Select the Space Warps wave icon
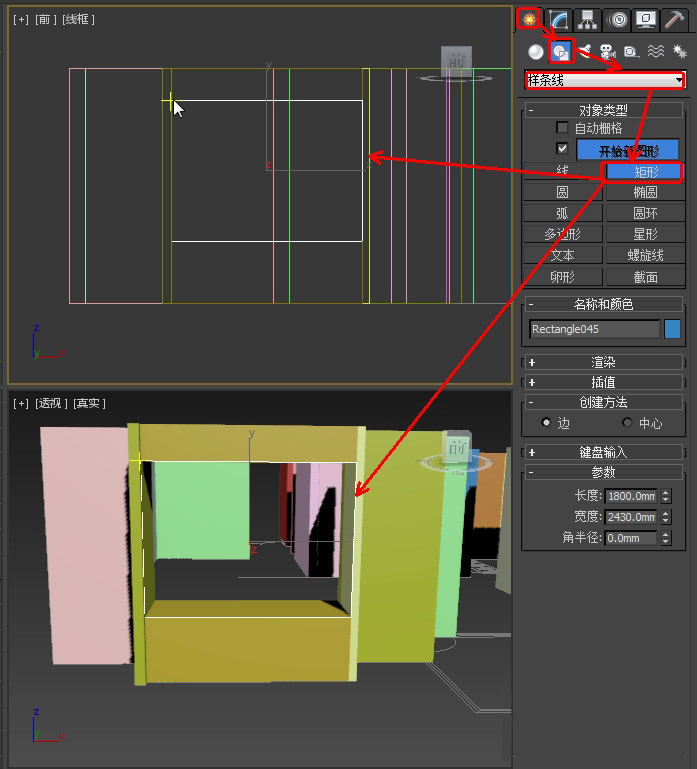 tap(655, 51)
